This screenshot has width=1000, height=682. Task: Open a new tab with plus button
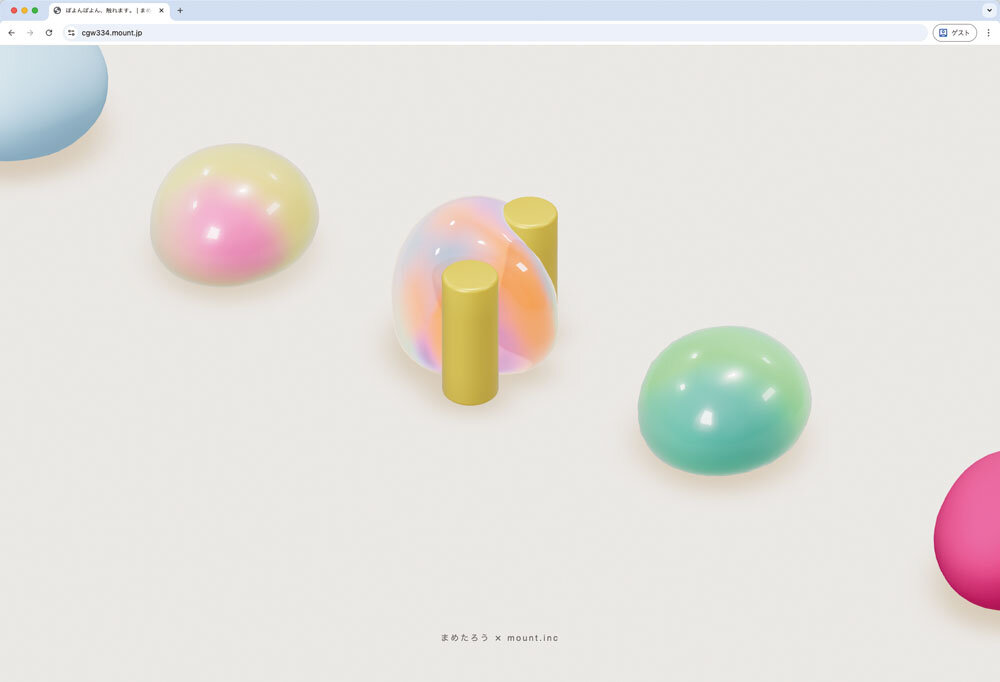point(180,10)
